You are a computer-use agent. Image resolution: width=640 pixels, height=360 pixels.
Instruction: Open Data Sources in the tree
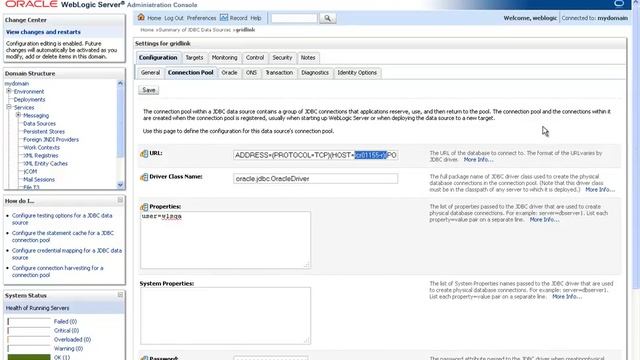coord(39,123)
